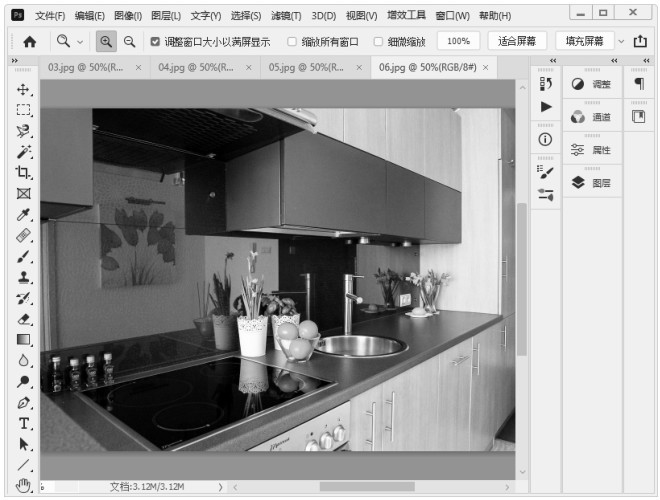Expand the toolbar double-arrow at top left
Image resolution: width=660 pixels, height=500 pixels.
pyautogui.click(x=15, y=61)
